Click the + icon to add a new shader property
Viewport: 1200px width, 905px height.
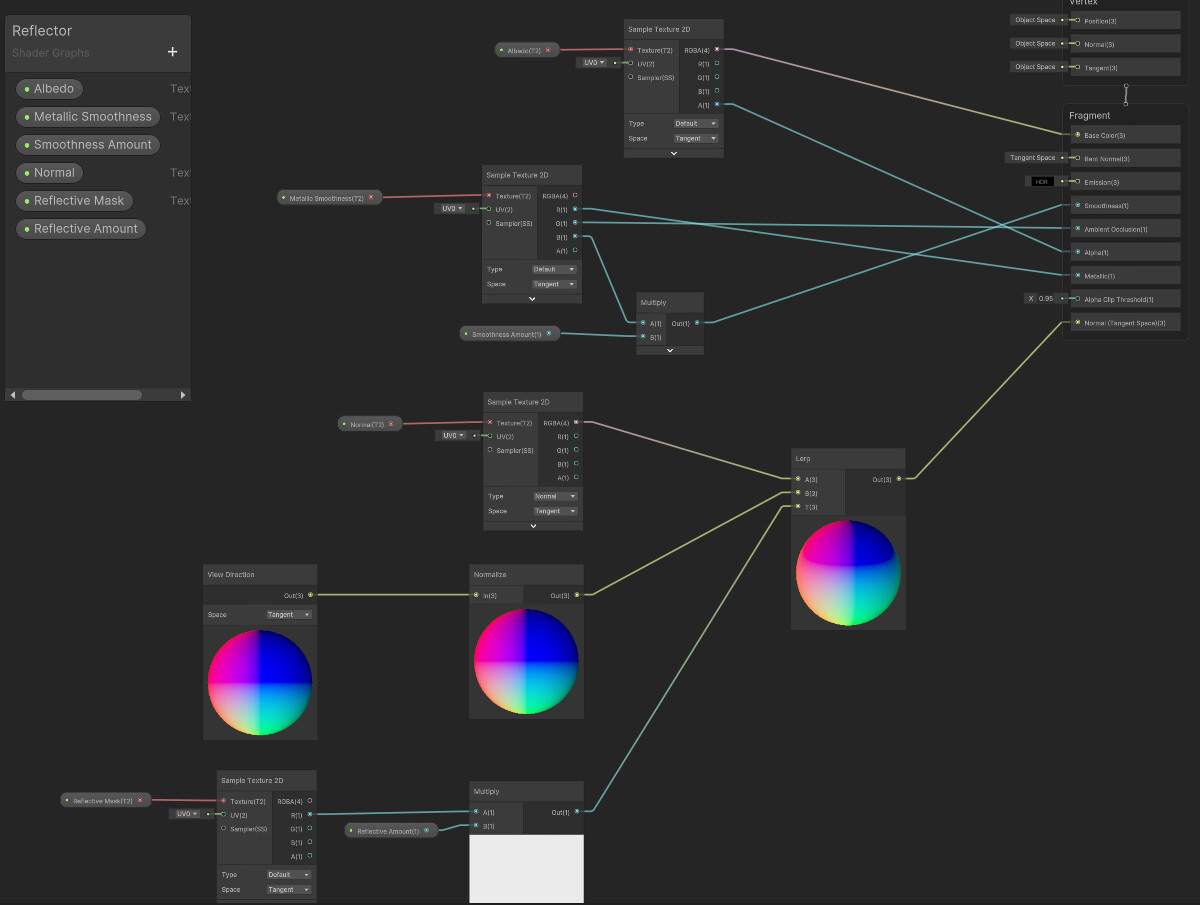click(x=172, y=52)
